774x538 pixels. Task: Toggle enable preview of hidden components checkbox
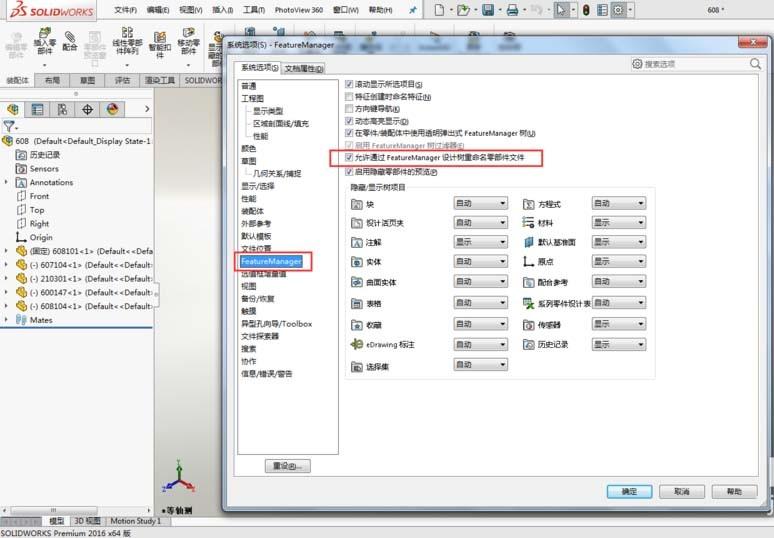pos(349,172)
